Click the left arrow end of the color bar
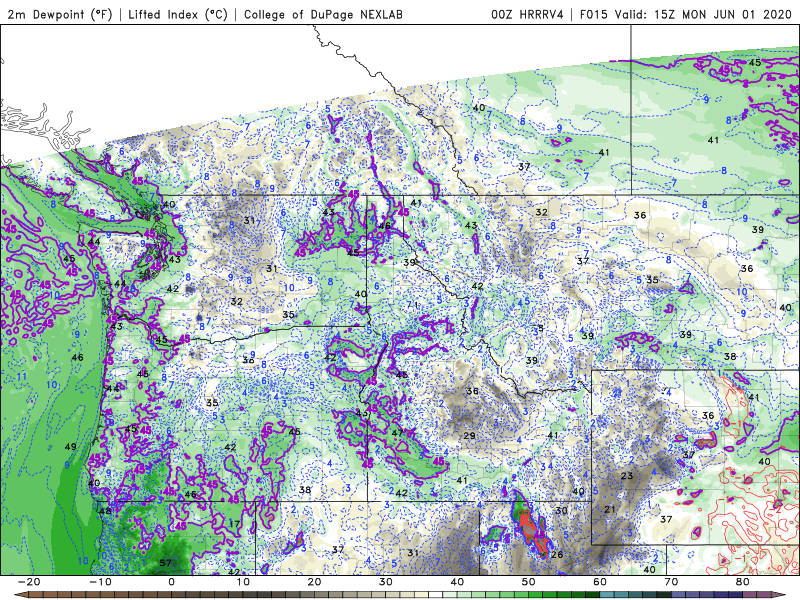The image size is (800, 600). (20, 595)
